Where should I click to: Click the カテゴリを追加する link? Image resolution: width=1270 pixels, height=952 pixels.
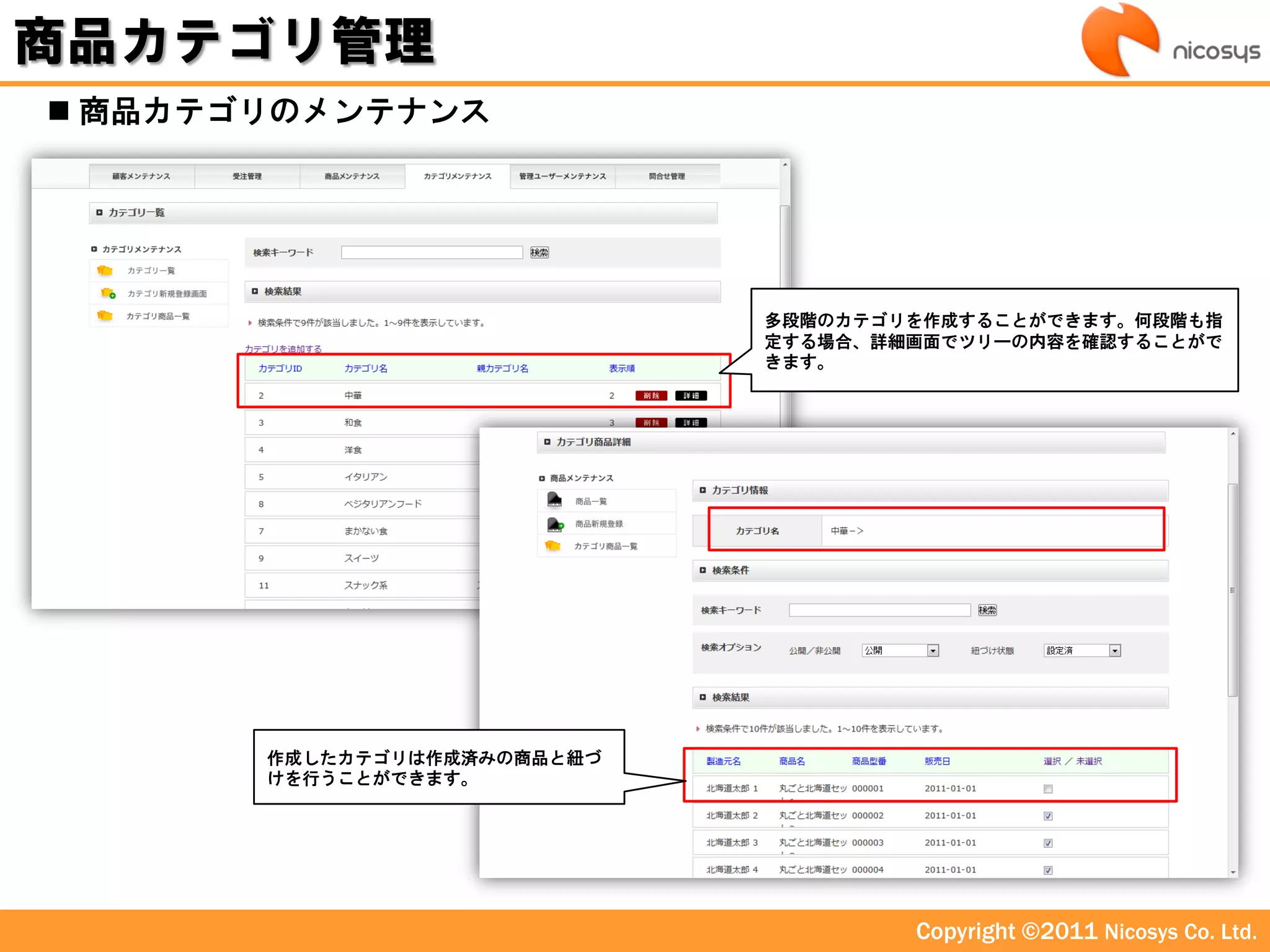pyautogui.click(x=283, y=349)
